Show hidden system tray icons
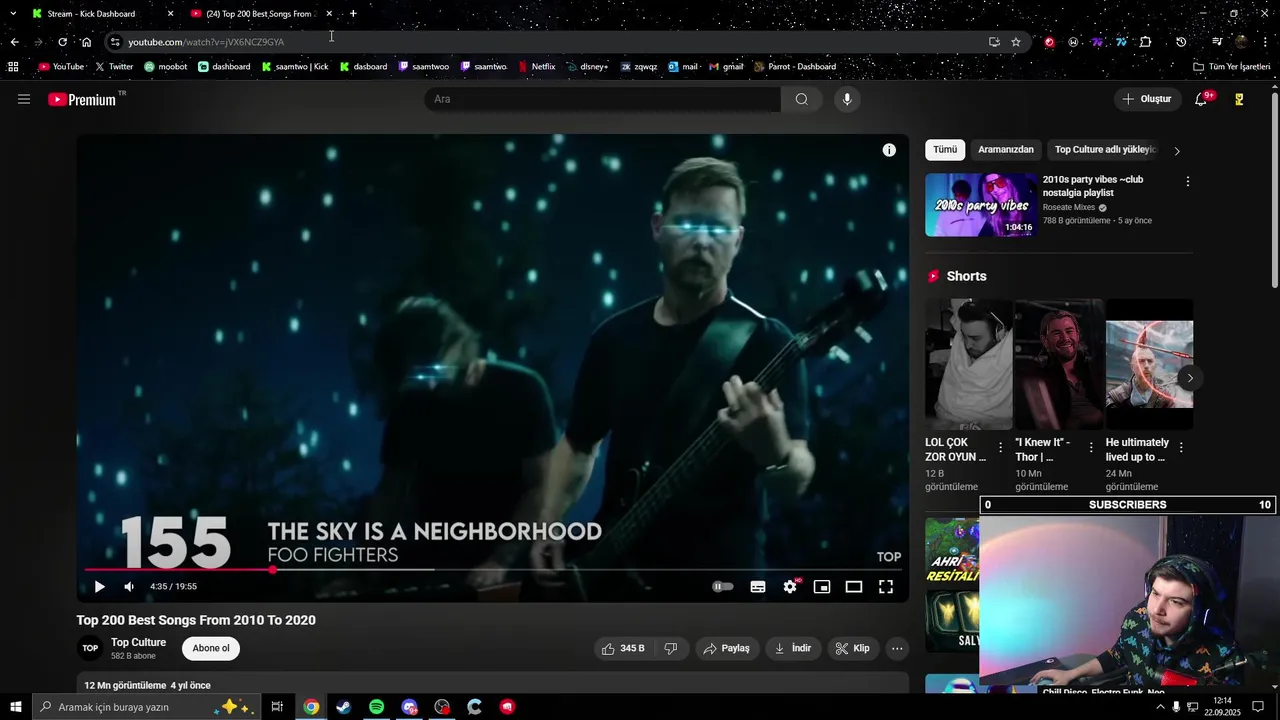 coord(1160,707)
